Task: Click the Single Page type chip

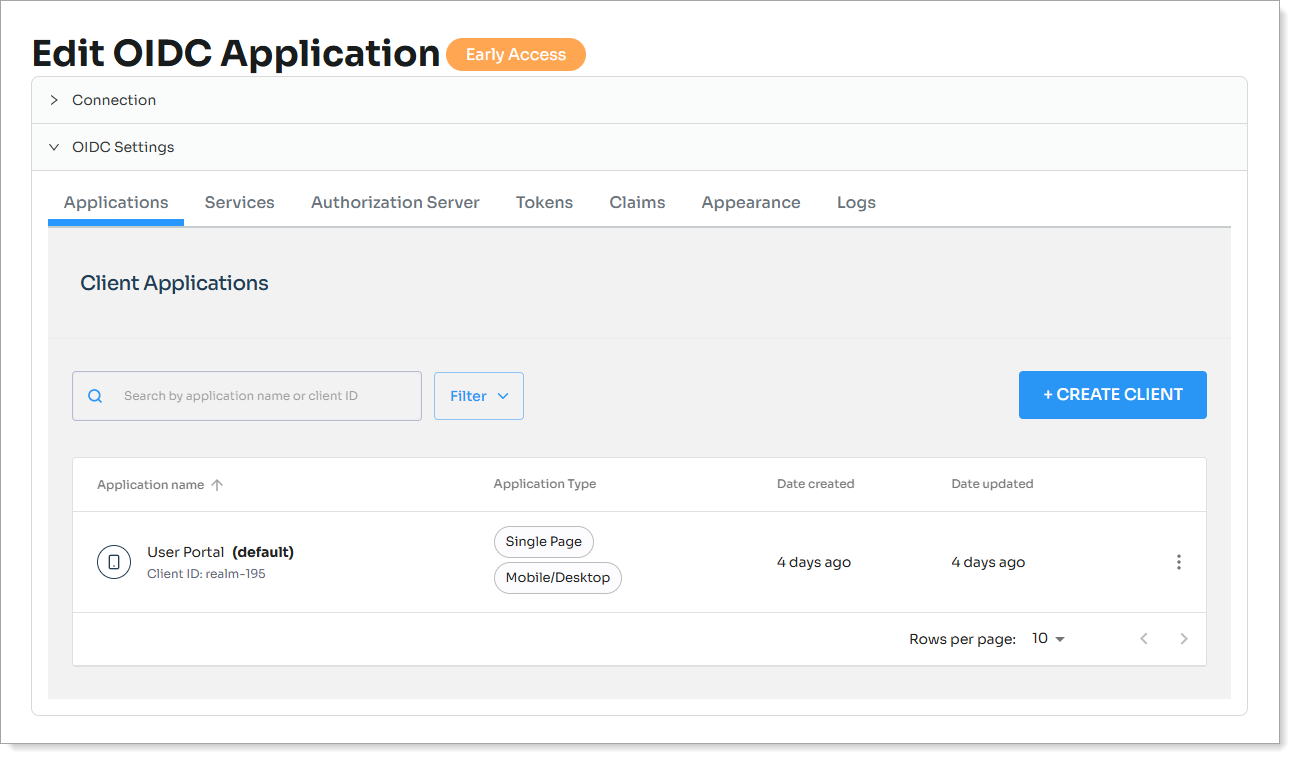Action: [543, 542]
